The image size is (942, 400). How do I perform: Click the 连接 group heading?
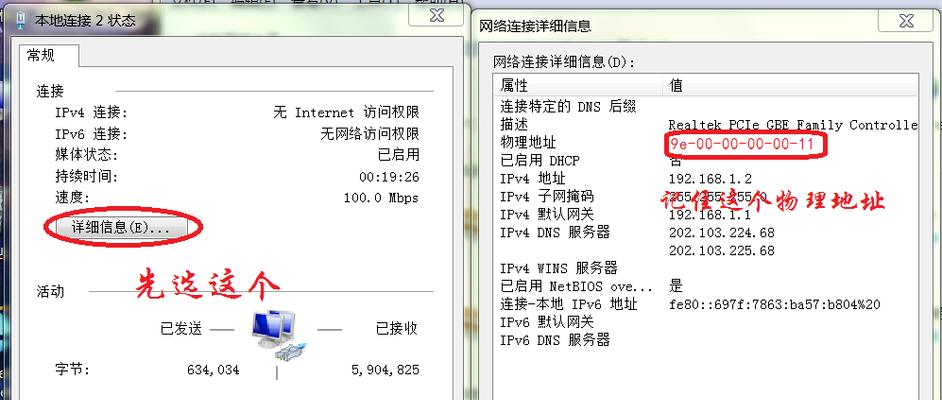tap(50, 91)
